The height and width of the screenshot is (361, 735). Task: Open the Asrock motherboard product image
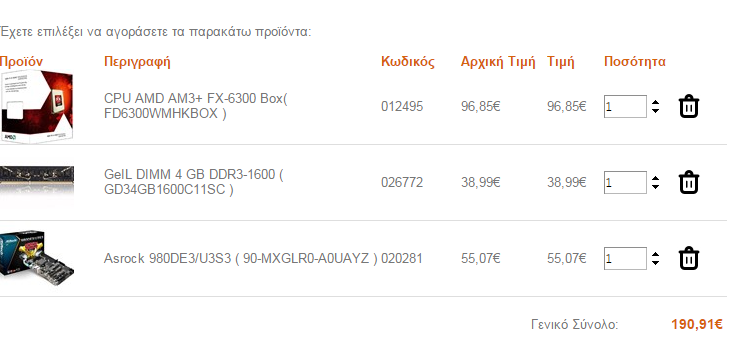click(37, 258)
